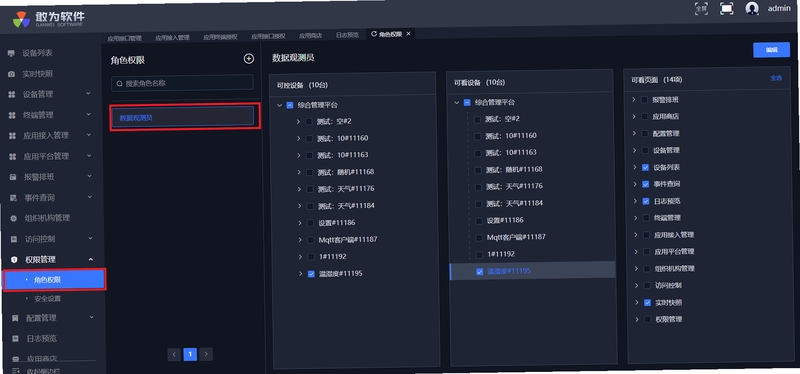Click the collapse-sidebar icon at the bottom left
The image size is (800, 374).
coord(15,370)
